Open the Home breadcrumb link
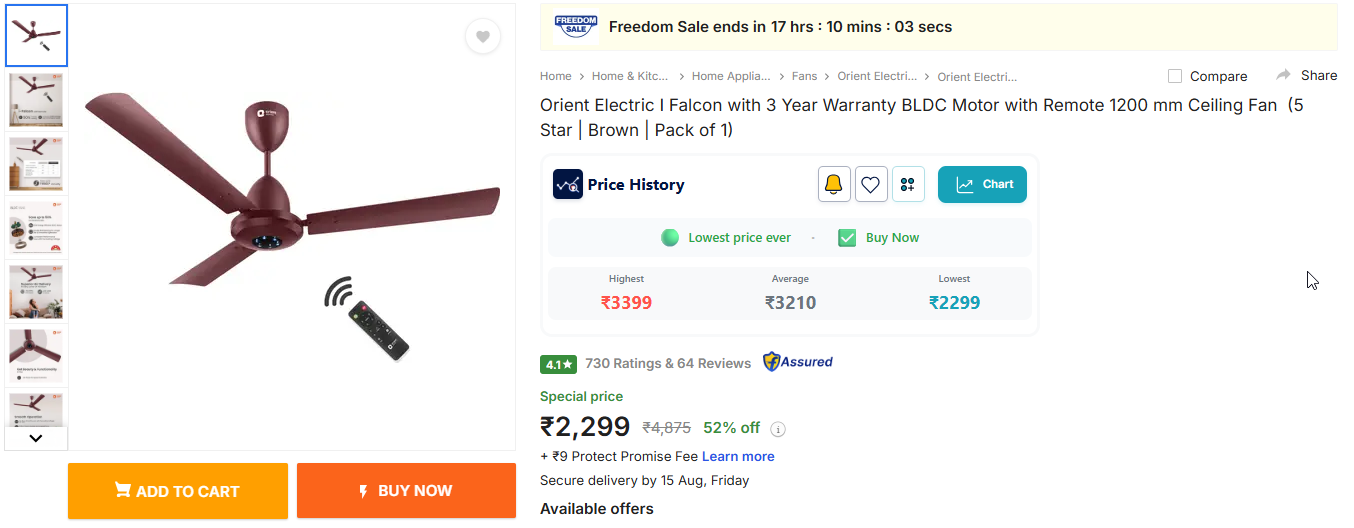This screenshot has width=1354, height=528. point(556,76)
